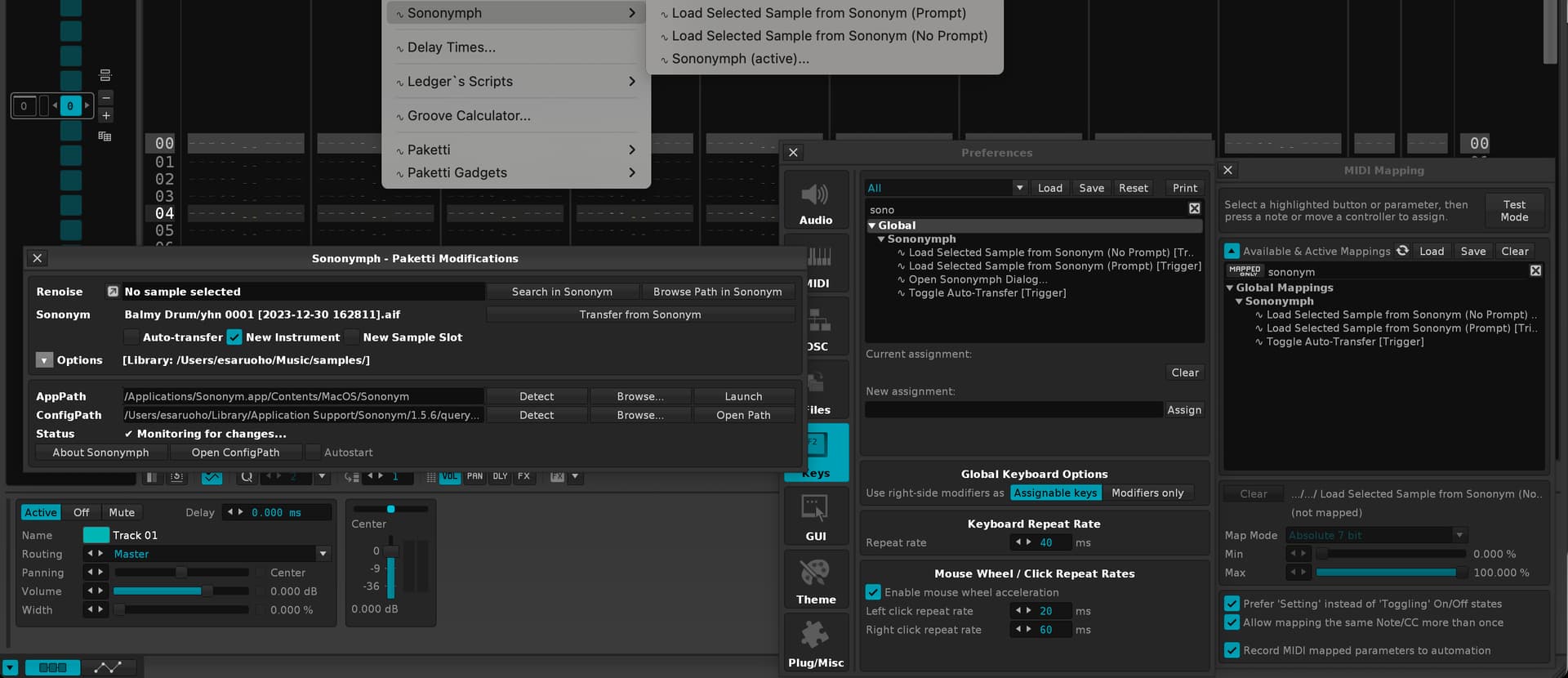This screenshot has width=1568, height=678.
Task: Open the Plug/Misc preferences section
Action: click(816, 644)
